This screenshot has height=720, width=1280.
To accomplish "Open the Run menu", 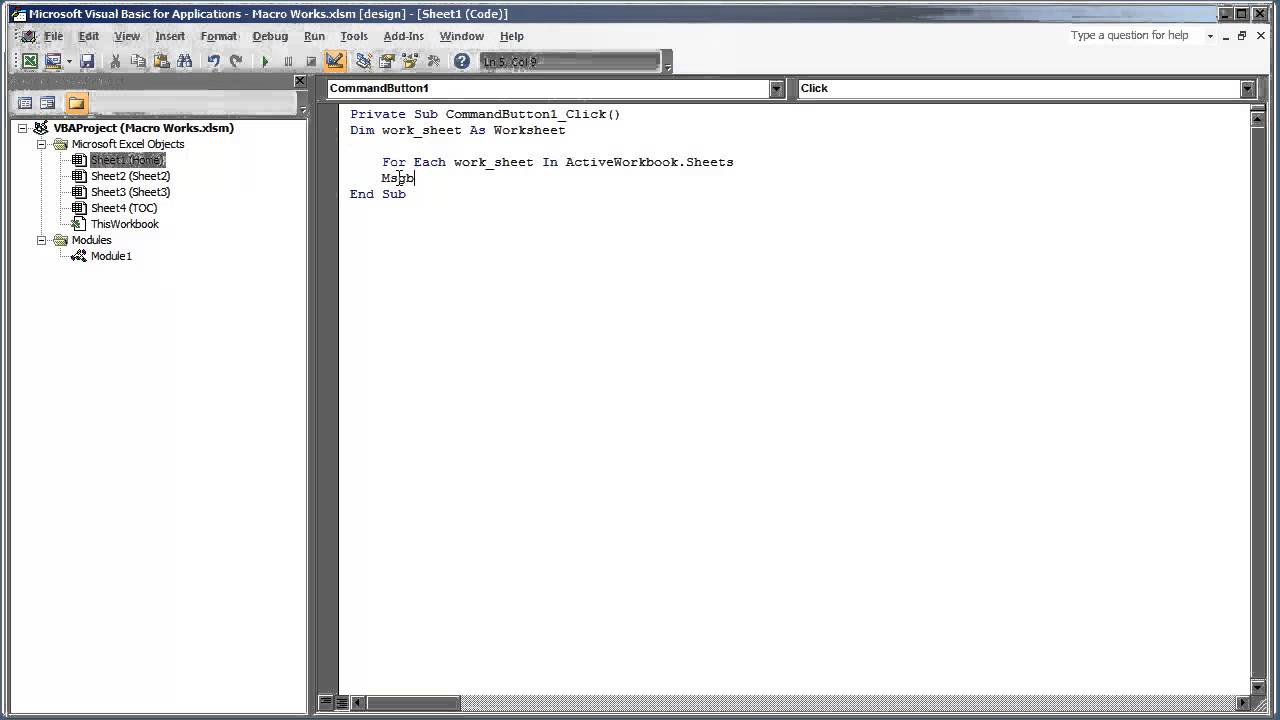I will (314, 36).
